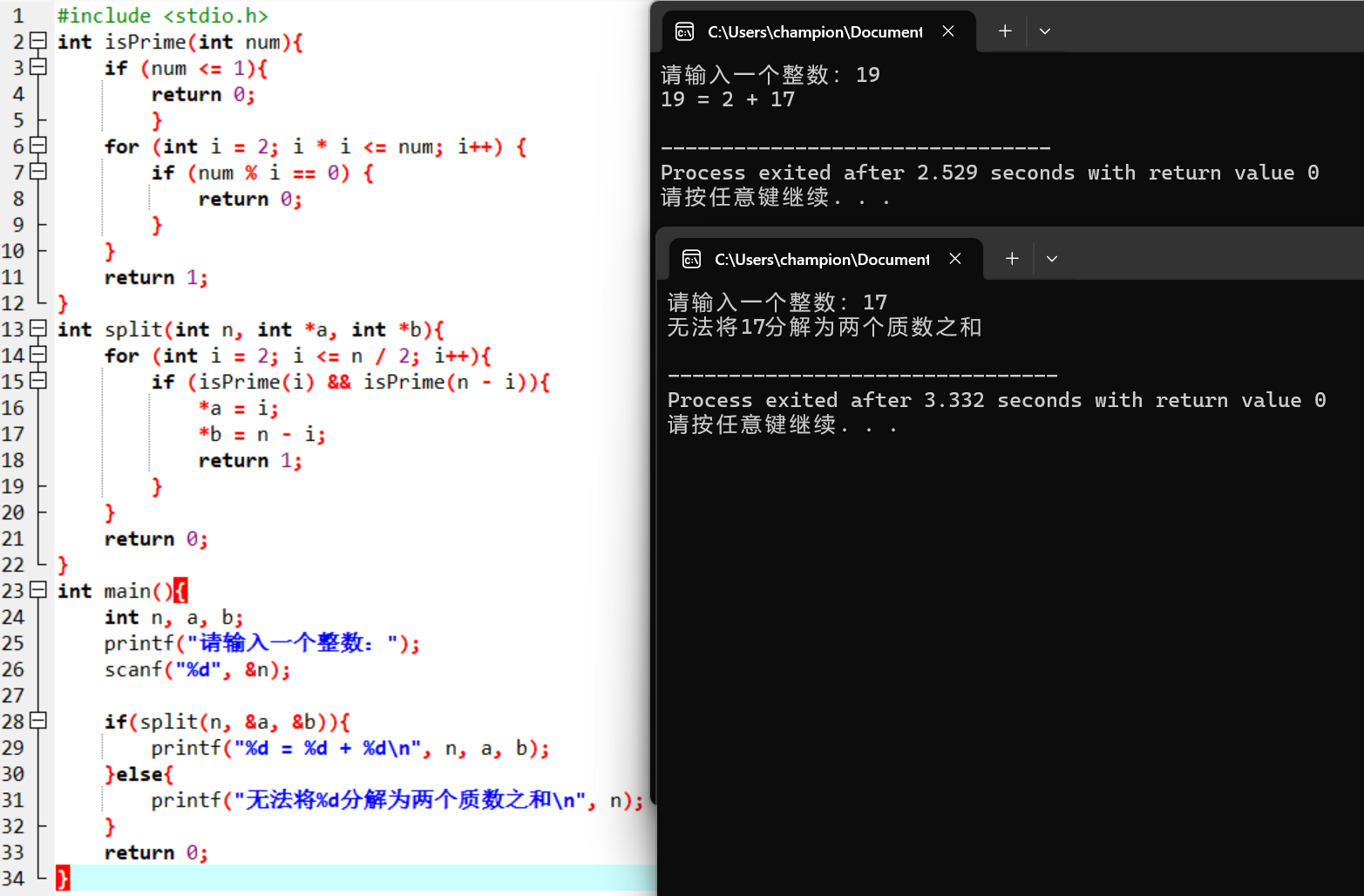1364x896 pixels.
Task: Collapse the for loop fold marker on line 14
Action: (37, 355)
